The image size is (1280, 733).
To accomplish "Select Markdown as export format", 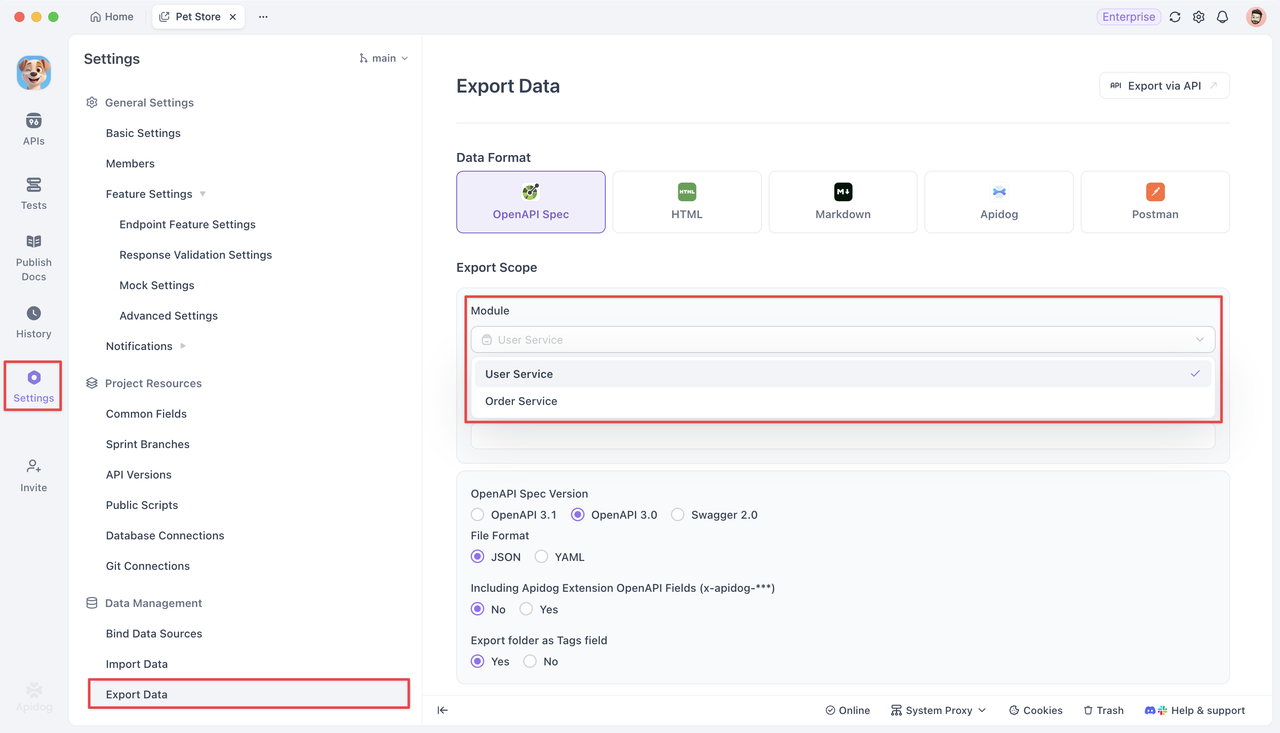I will 843,201.
